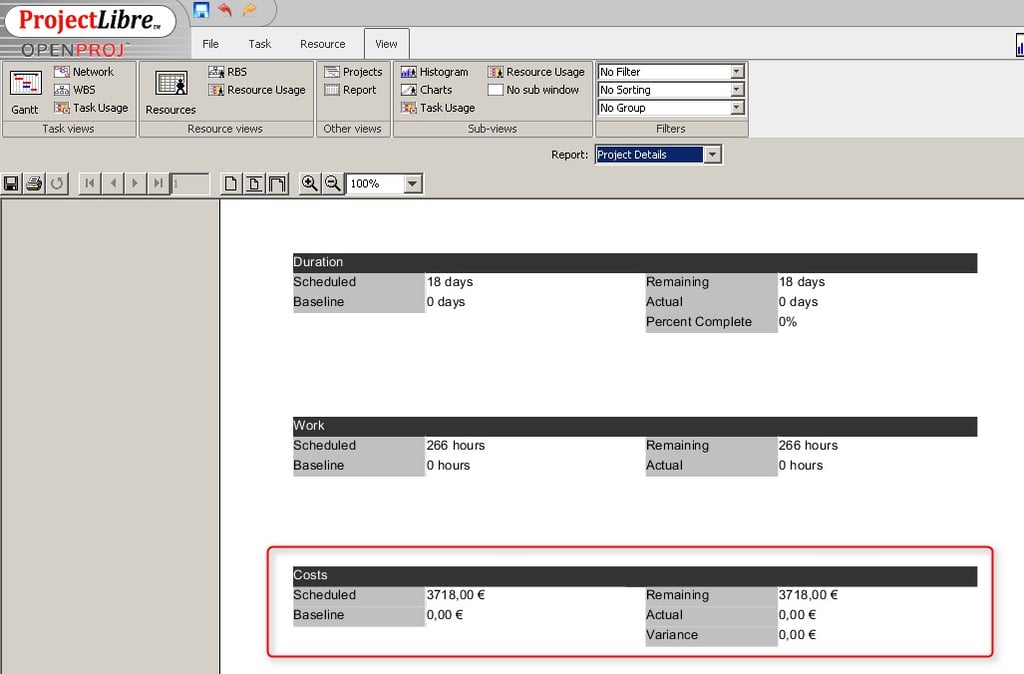The width and height of the screenshot is (1024, 674).
Task: Open the Resources view
Action: (x=170, y=88)
